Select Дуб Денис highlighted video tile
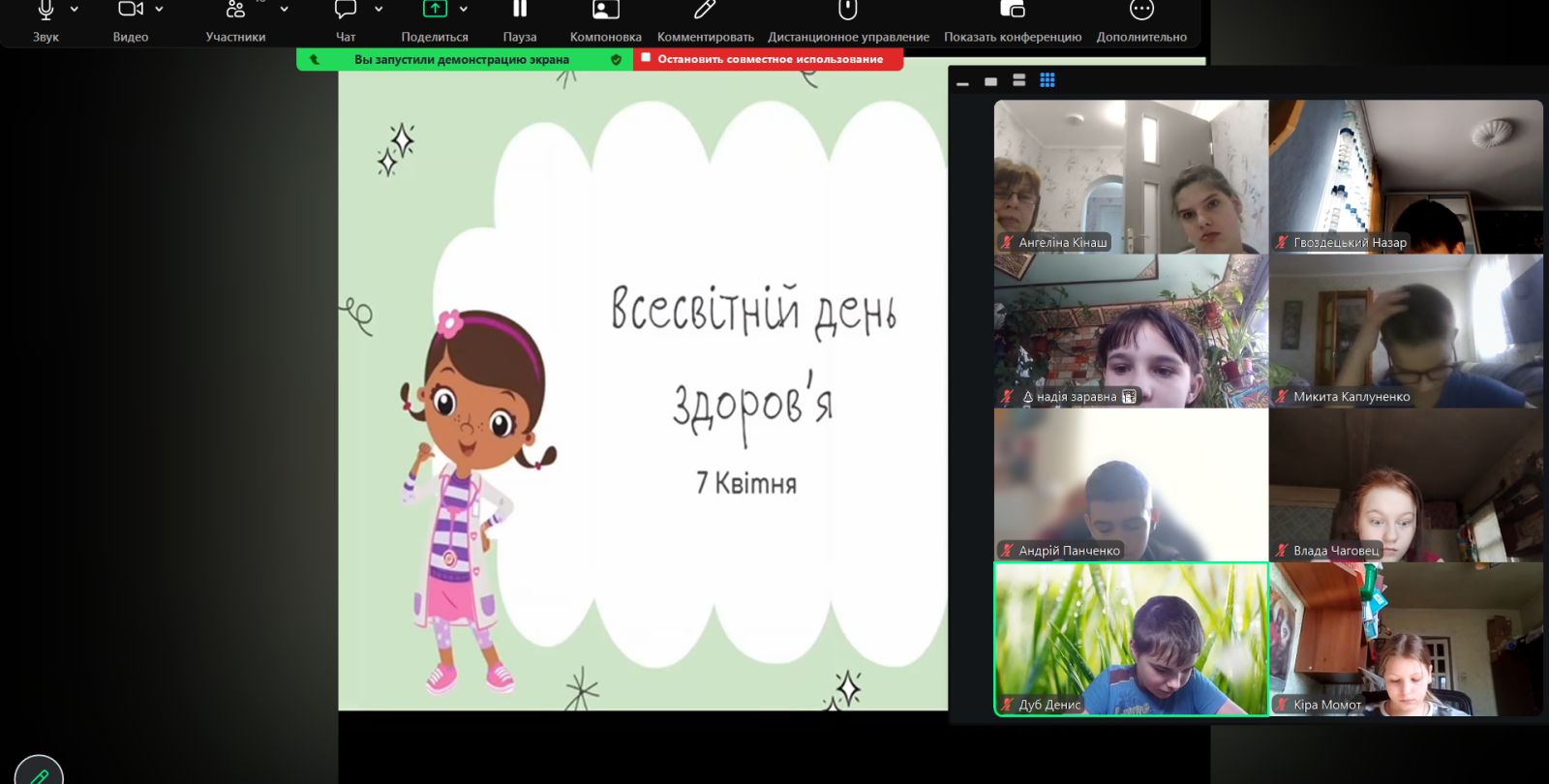This screenshot has height=784, width=1549. tap(1131, 639)
